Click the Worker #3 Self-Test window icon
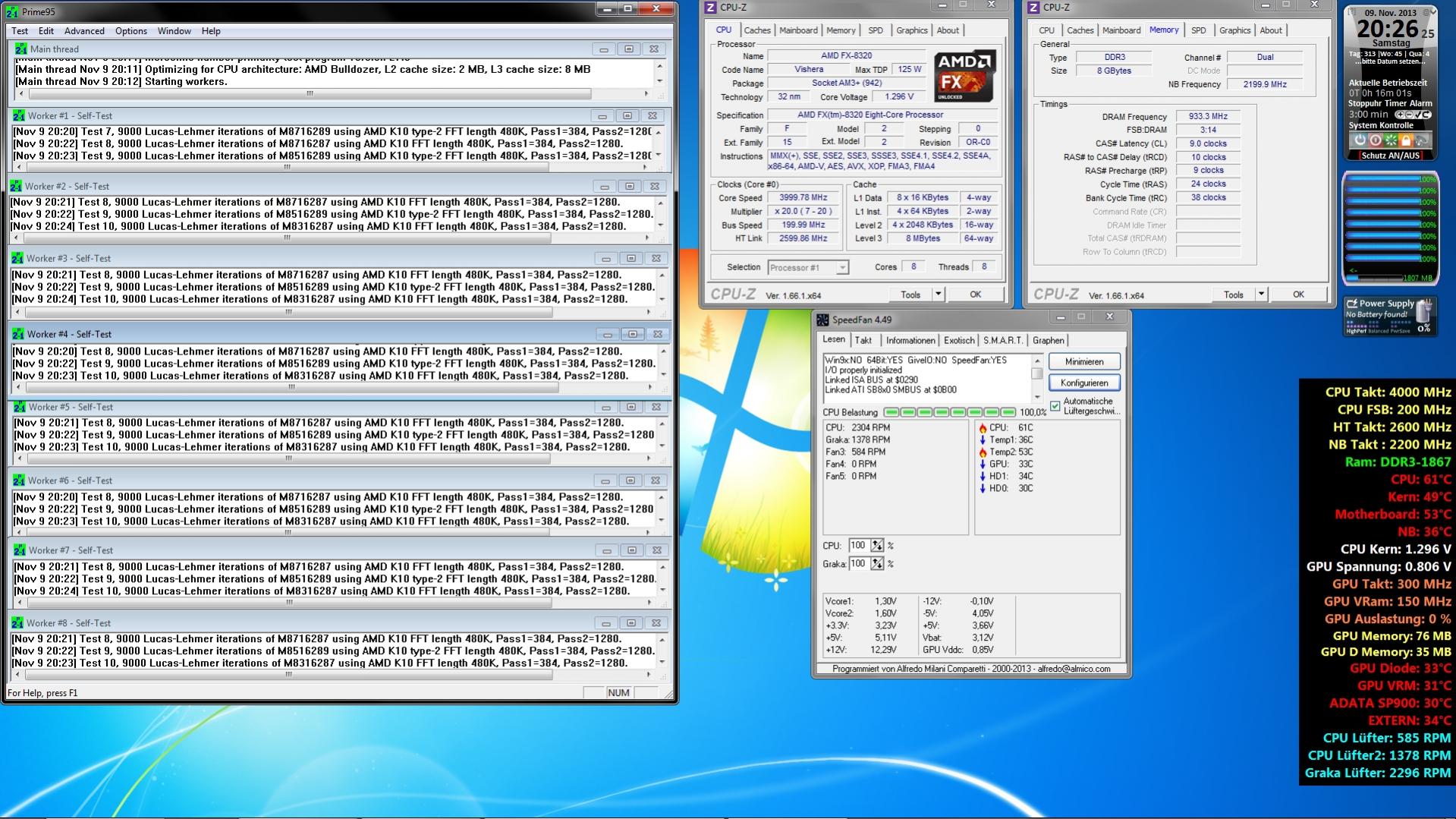 click(17, 259)
